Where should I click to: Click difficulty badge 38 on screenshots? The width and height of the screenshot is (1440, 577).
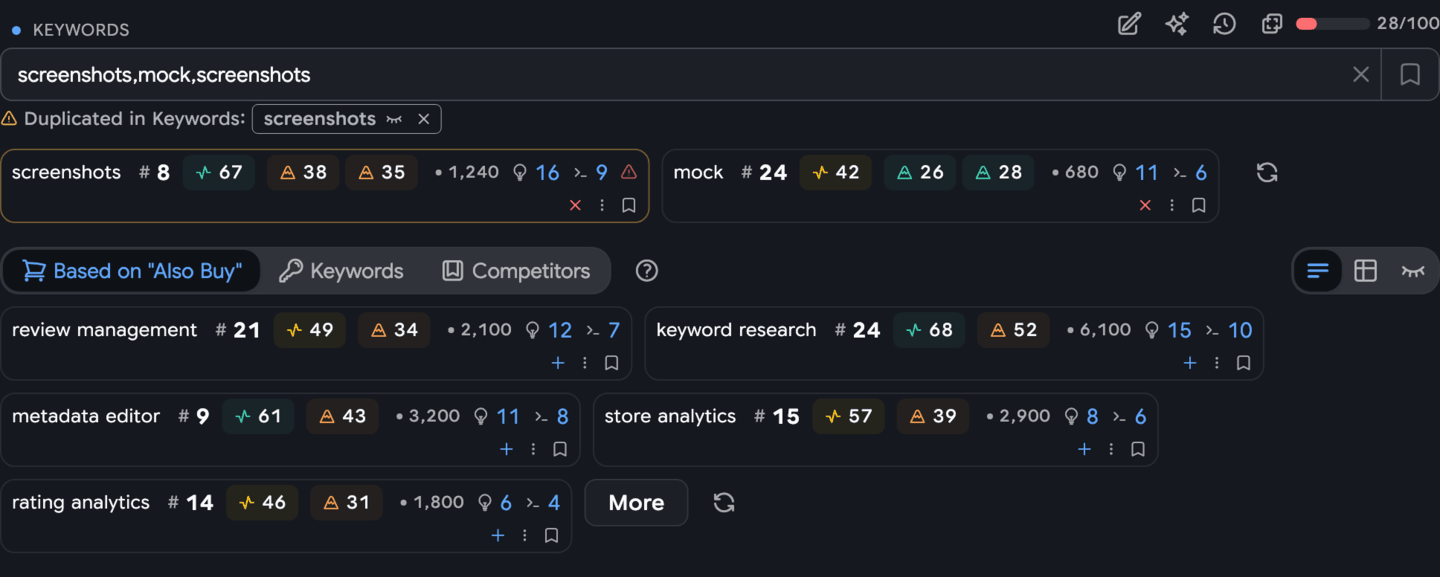coord(303,172)
